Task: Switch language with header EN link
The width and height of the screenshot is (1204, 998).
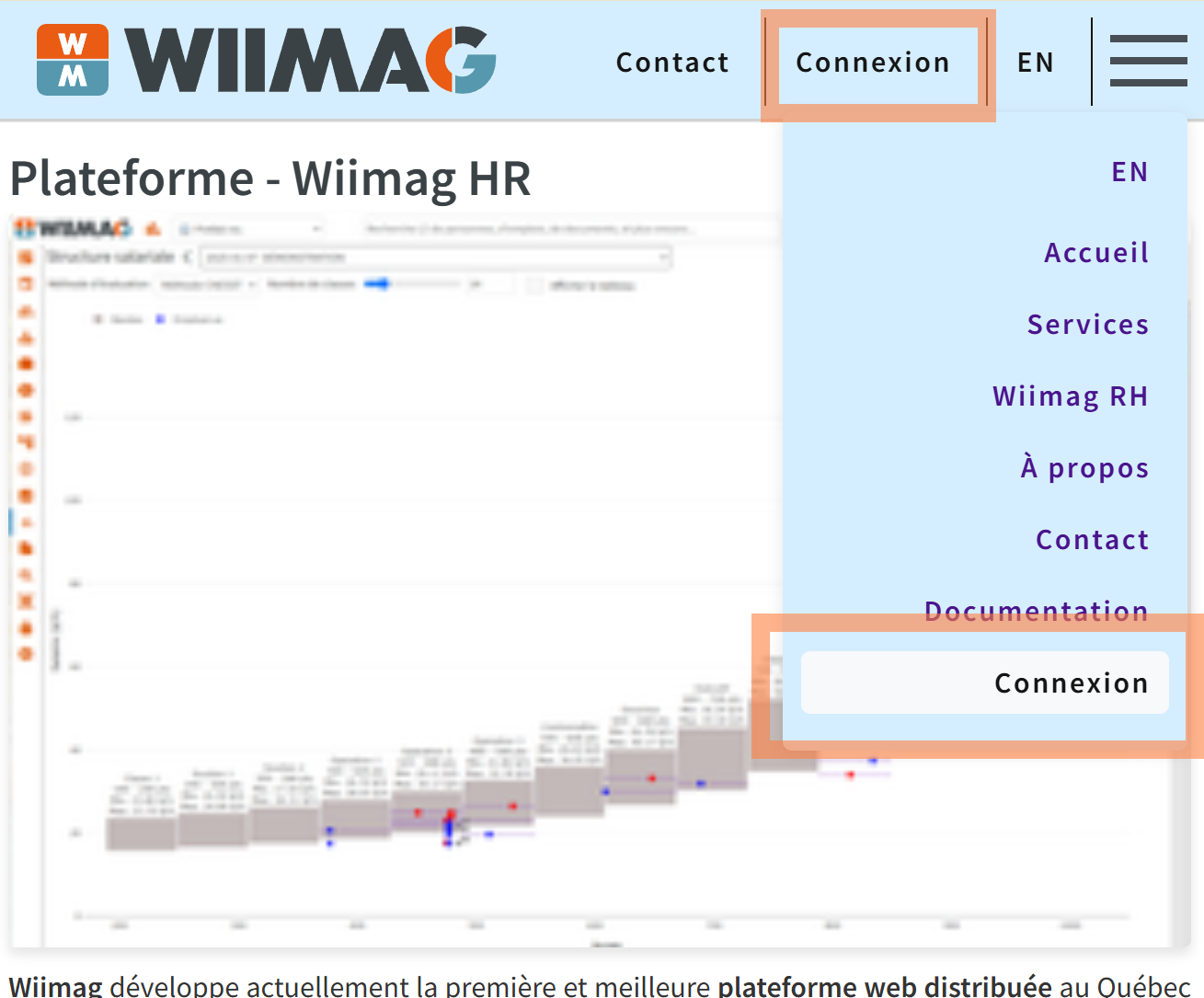Action: [1036, 63]
